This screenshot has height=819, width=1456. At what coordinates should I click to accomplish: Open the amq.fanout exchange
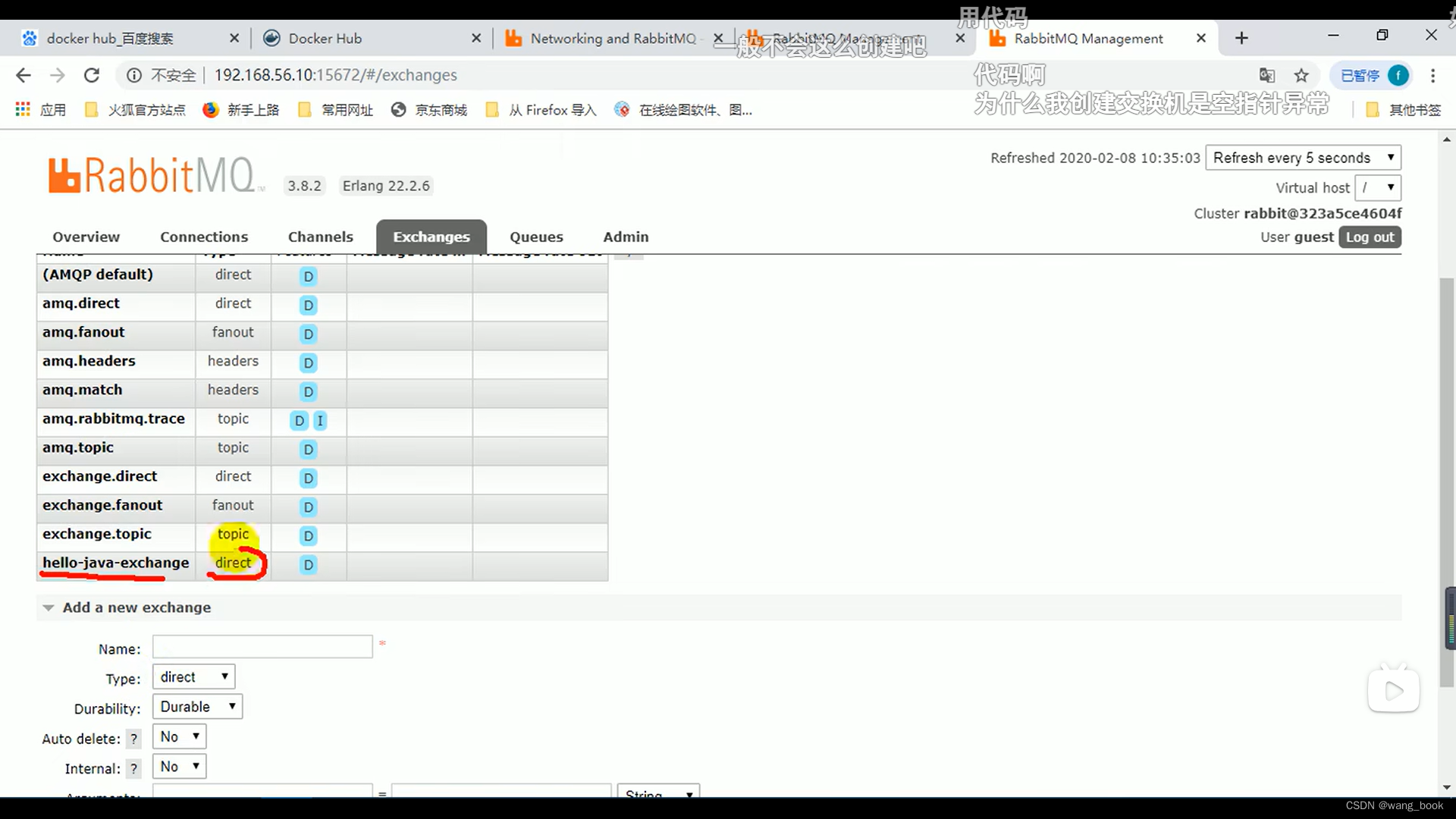[x=83, y=332]
